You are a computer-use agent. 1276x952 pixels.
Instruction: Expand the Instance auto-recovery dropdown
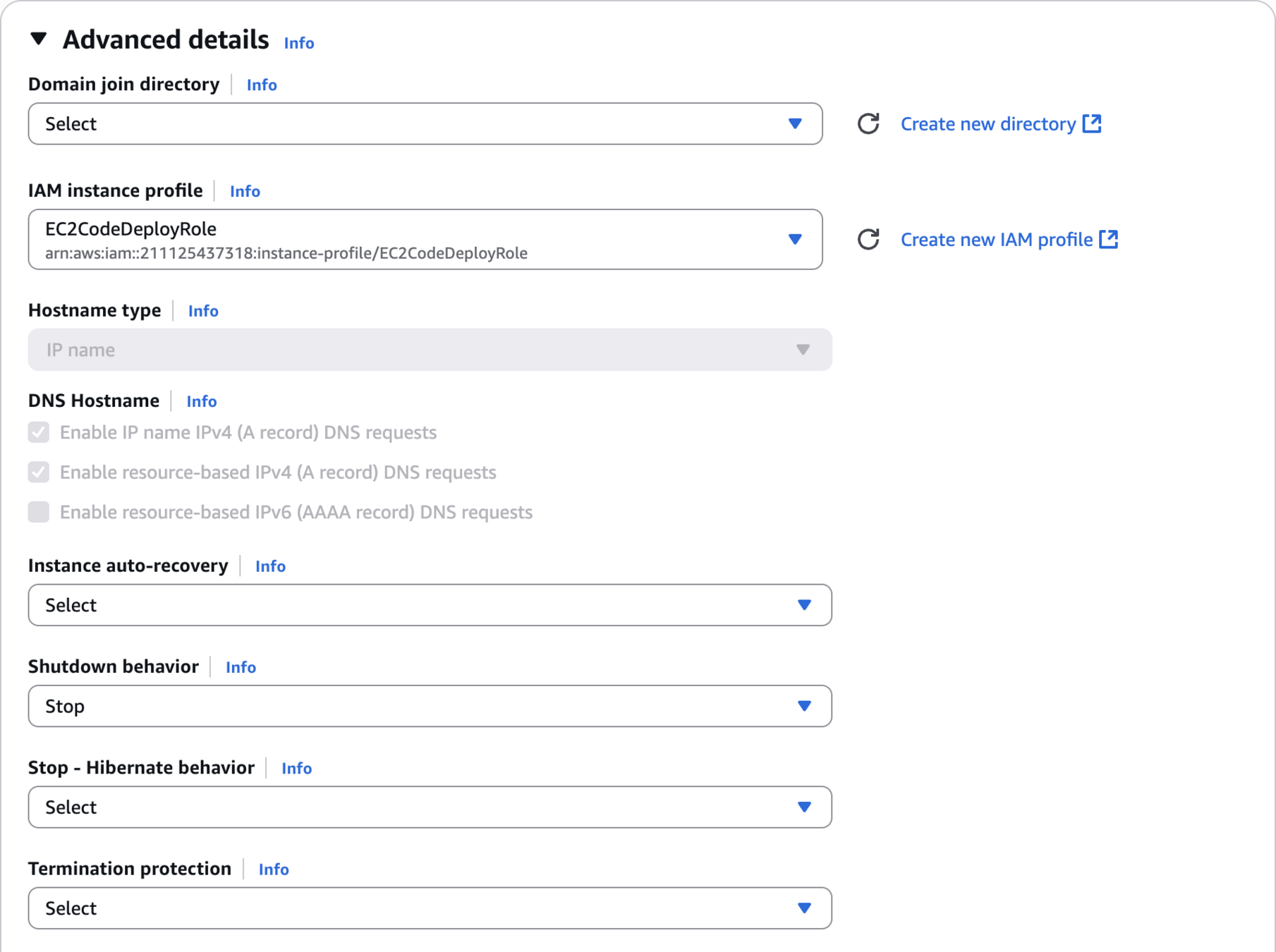[x=430, y=605]
